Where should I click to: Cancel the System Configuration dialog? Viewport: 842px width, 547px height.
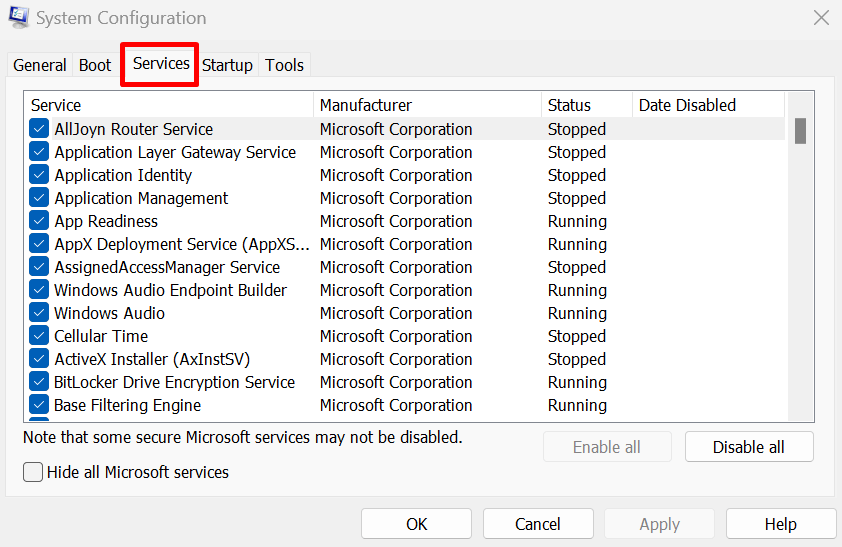click(538, 524)
